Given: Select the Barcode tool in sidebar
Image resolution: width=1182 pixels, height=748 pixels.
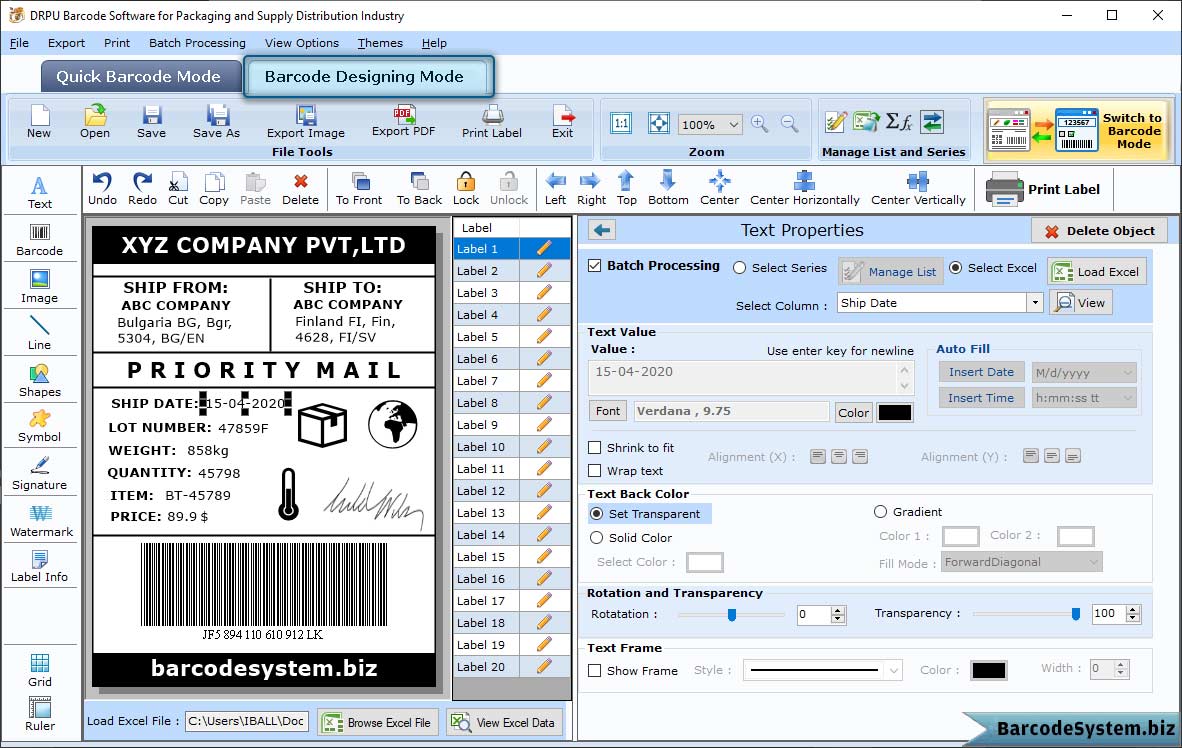Looking at the screenshot, I should 39,240.
